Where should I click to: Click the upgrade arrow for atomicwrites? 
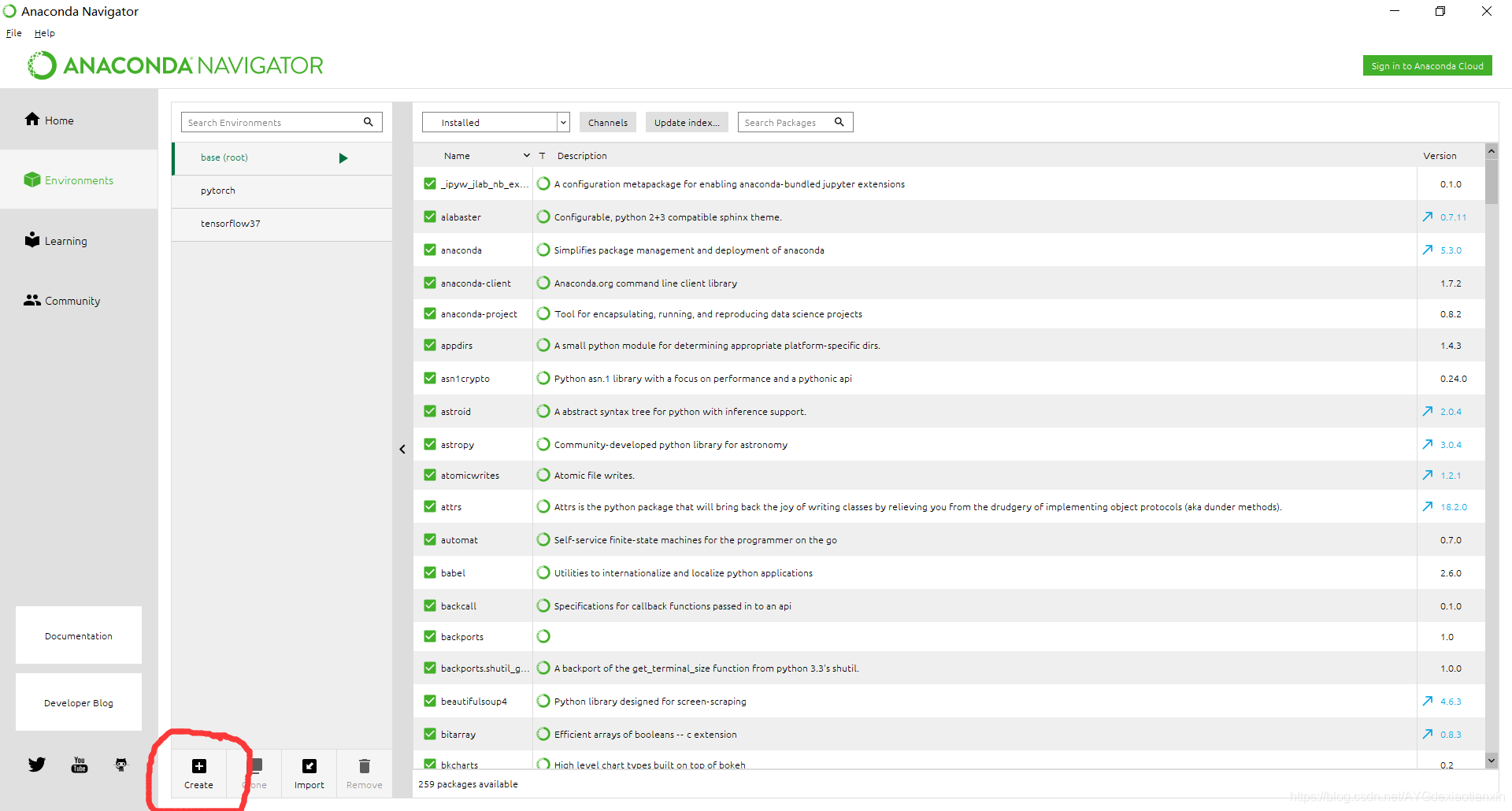pos(1428,475)
